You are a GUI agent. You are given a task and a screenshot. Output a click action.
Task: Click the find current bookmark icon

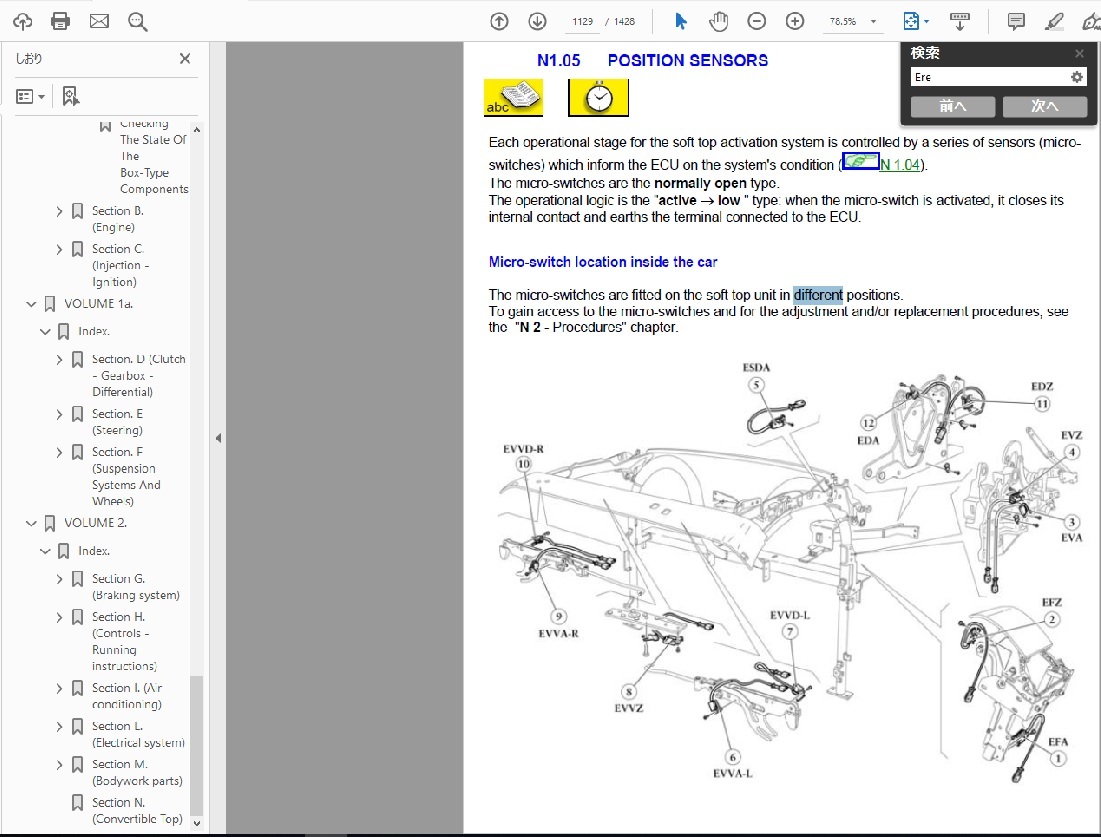click(x=70, y=96)
